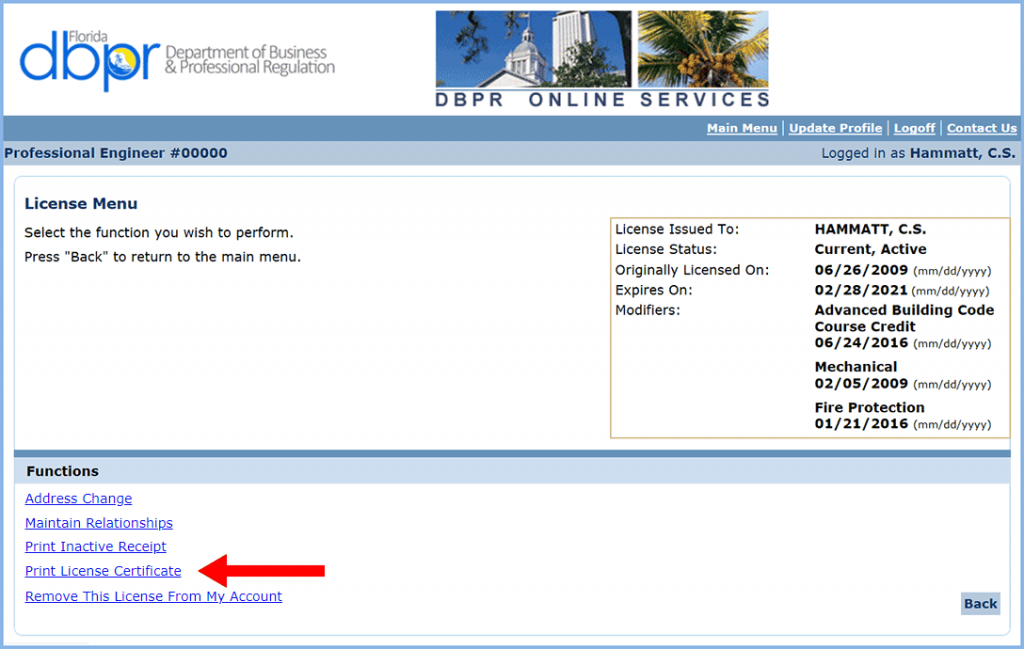
Task: Click the logged-in user name Hammatt, C.S.
Action: pos(961,153)
